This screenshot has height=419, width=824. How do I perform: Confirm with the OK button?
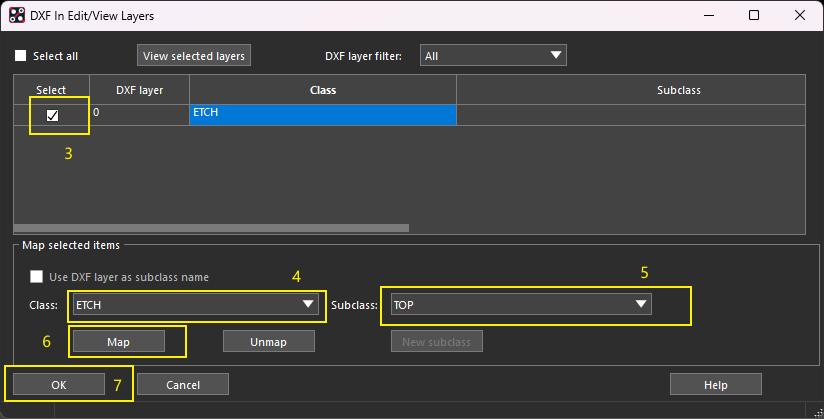56,384
